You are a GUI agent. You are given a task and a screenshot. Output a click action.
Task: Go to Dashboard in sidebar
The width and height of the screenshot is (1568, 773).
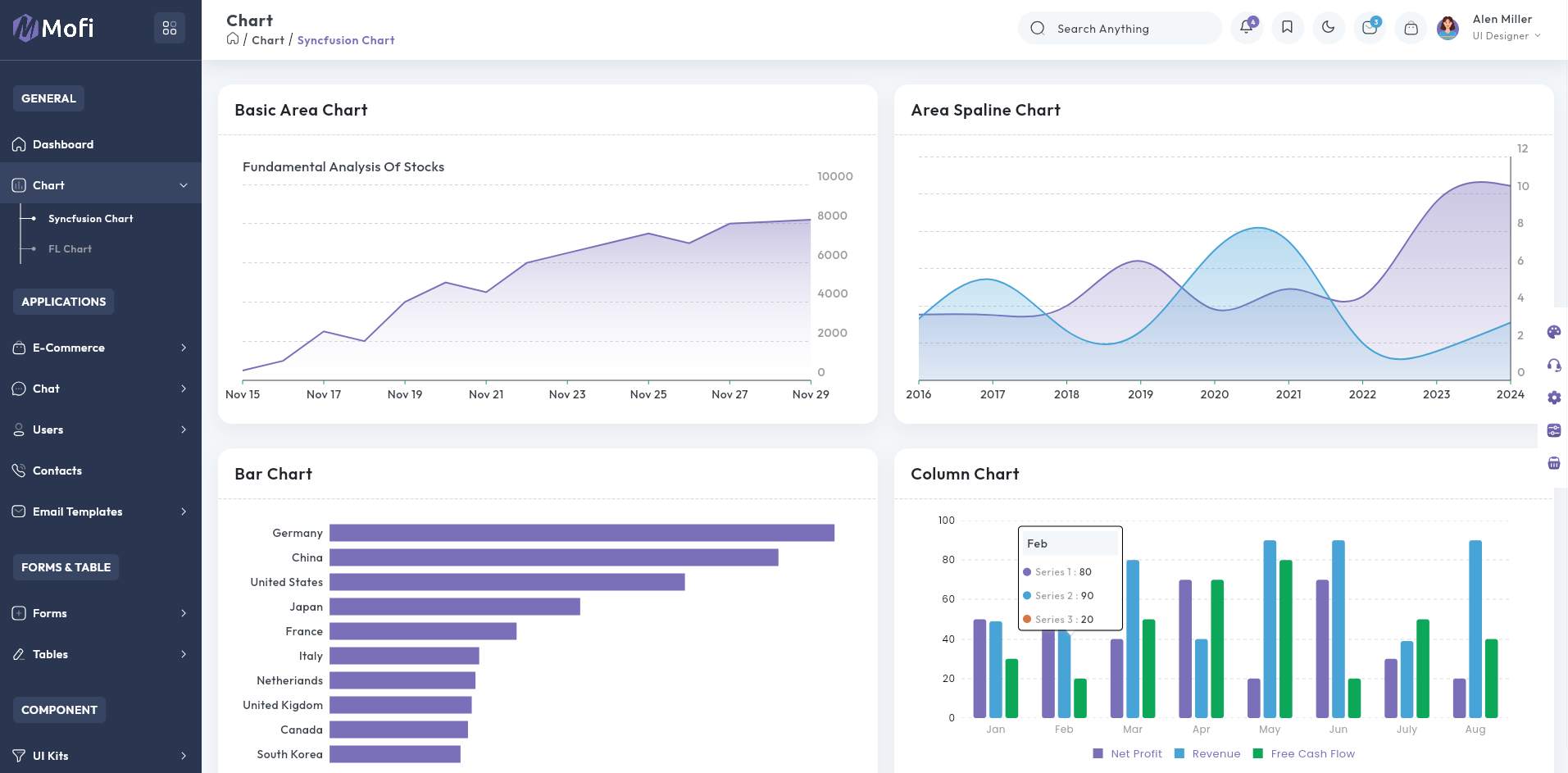[x=63, y=144]
